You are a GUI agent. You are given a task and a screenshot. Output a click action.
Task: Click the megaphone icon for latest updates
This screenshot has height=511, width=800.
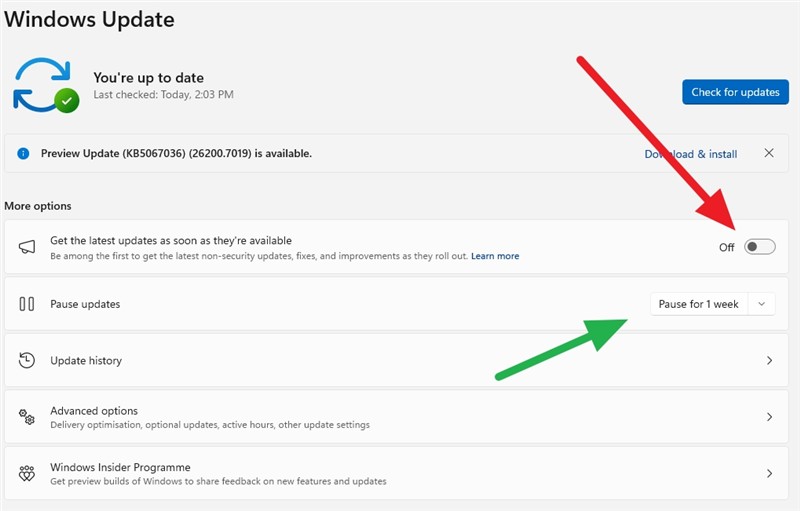[x=28, y=247]
